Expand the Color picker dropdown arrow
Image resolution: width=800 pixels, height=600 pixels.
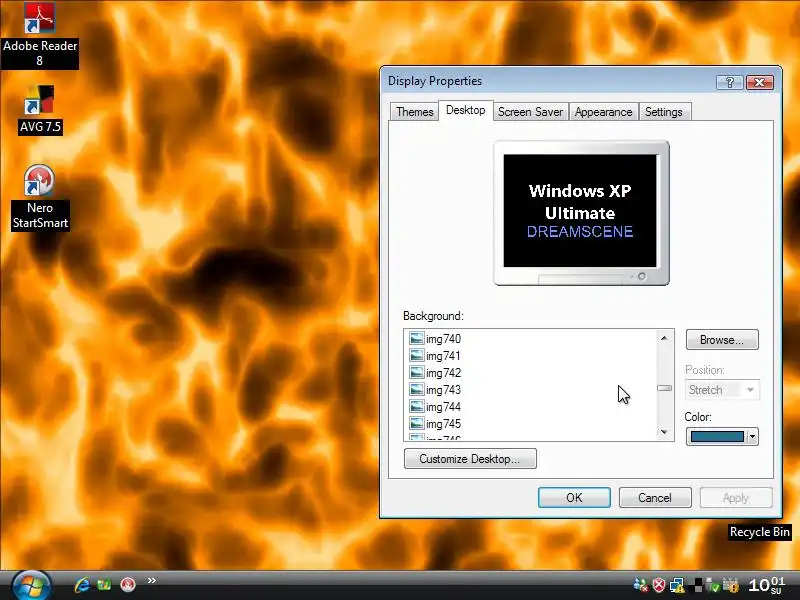click(x=752, y=437)
